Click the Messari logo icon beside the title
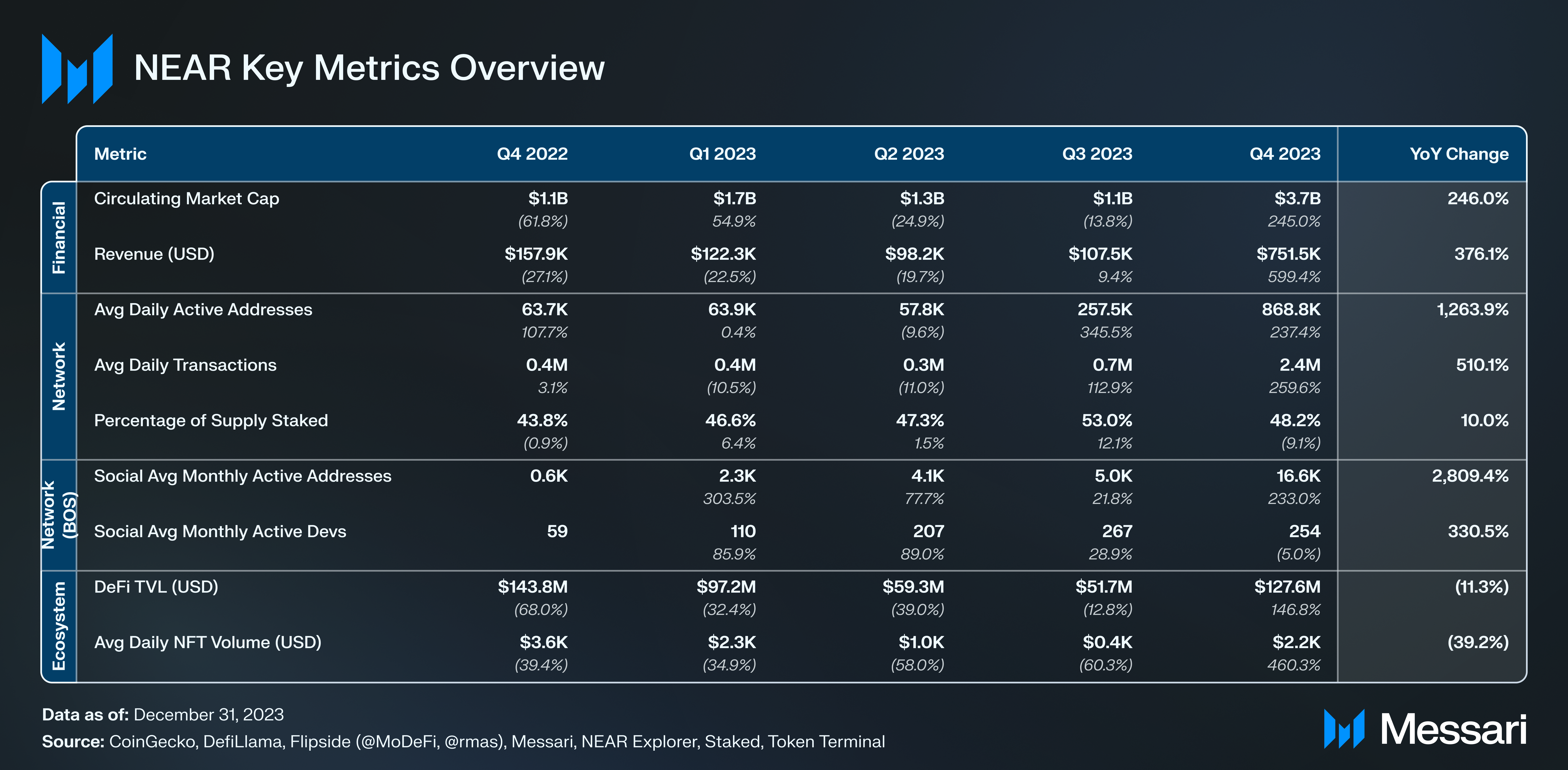Image resolution: width=1568 pixels, height=770 pixels. [77, 69]
